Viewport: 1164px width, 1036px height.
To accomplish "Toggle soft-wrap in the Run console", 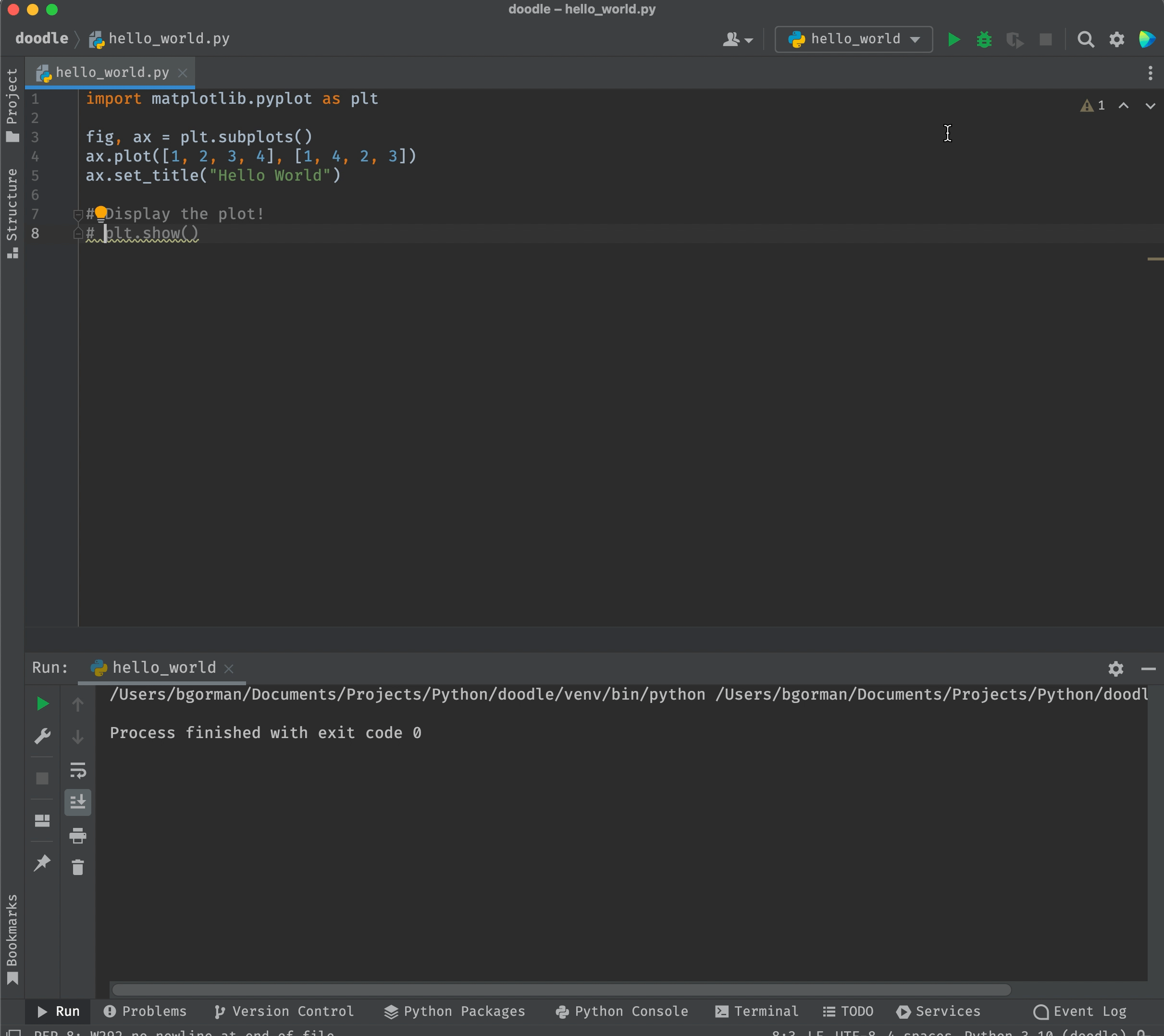I will 77,770.
